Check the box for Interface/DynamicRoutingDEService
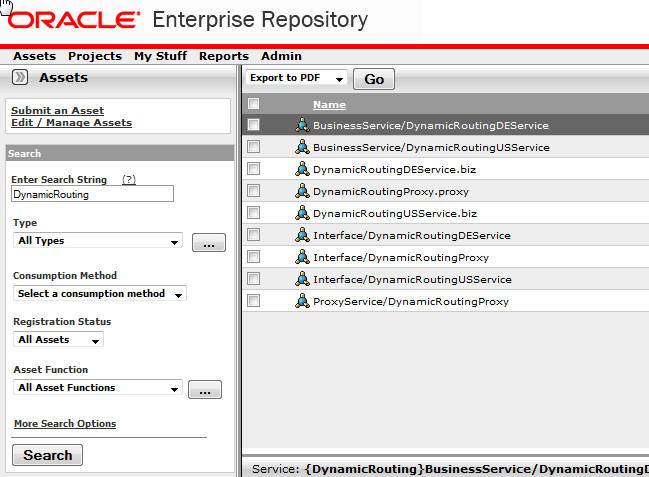Viewport: 649px width, 477px height. pos(253,235)
